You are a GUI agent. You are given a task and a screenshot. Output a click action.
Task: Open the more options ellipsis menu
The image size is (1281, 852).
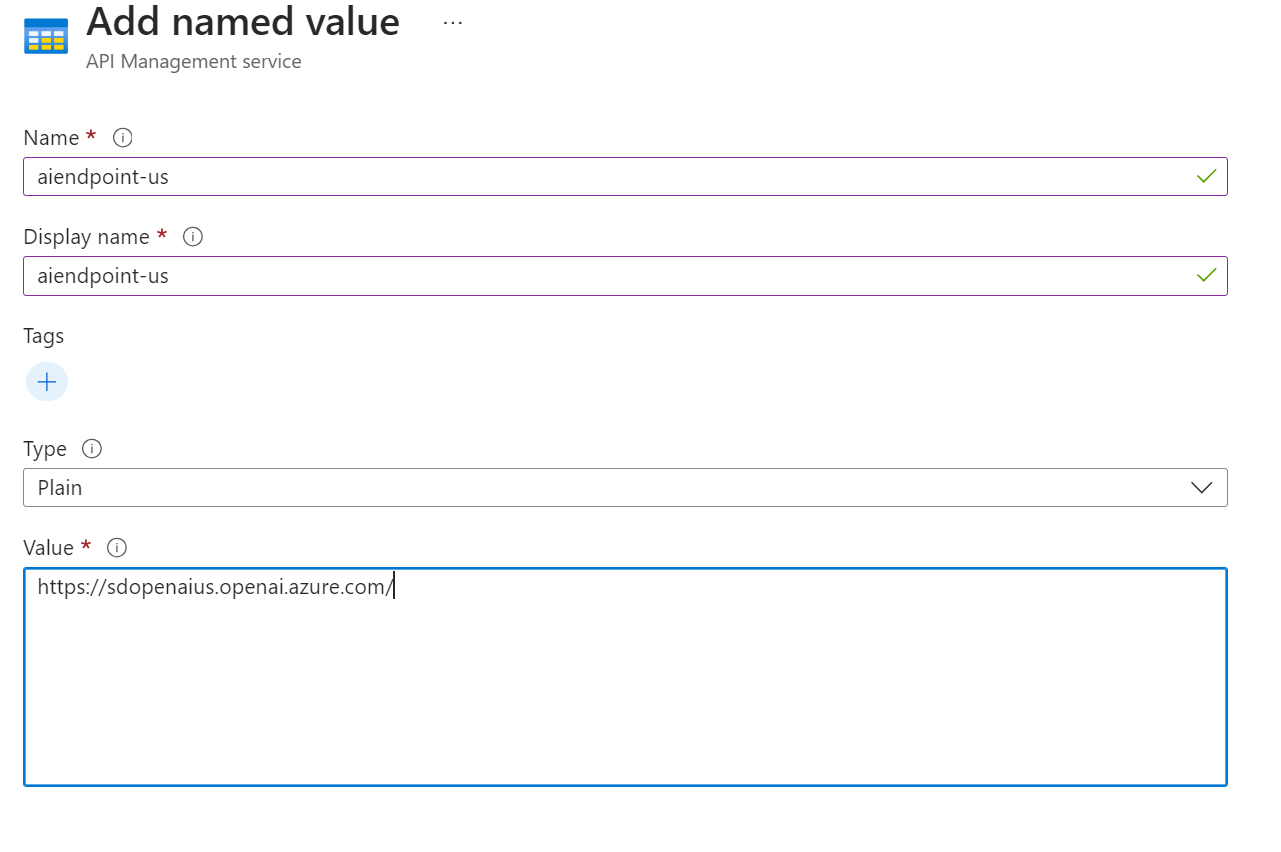point(453,22)
